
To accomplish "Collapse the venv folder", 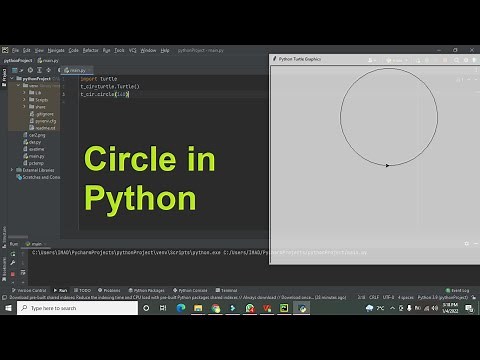I will (x=19, y=86).
